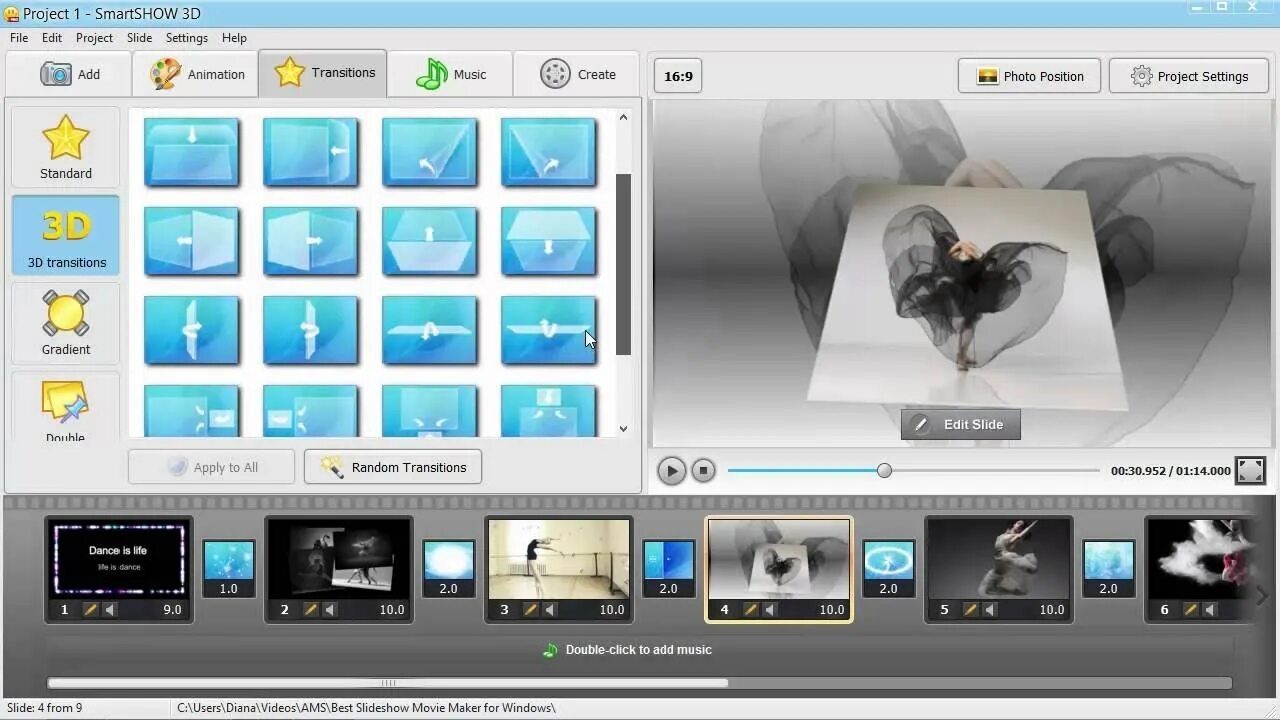1280x720 pixels.
Task: Apply Random Transitions
Action: point(393,467)
